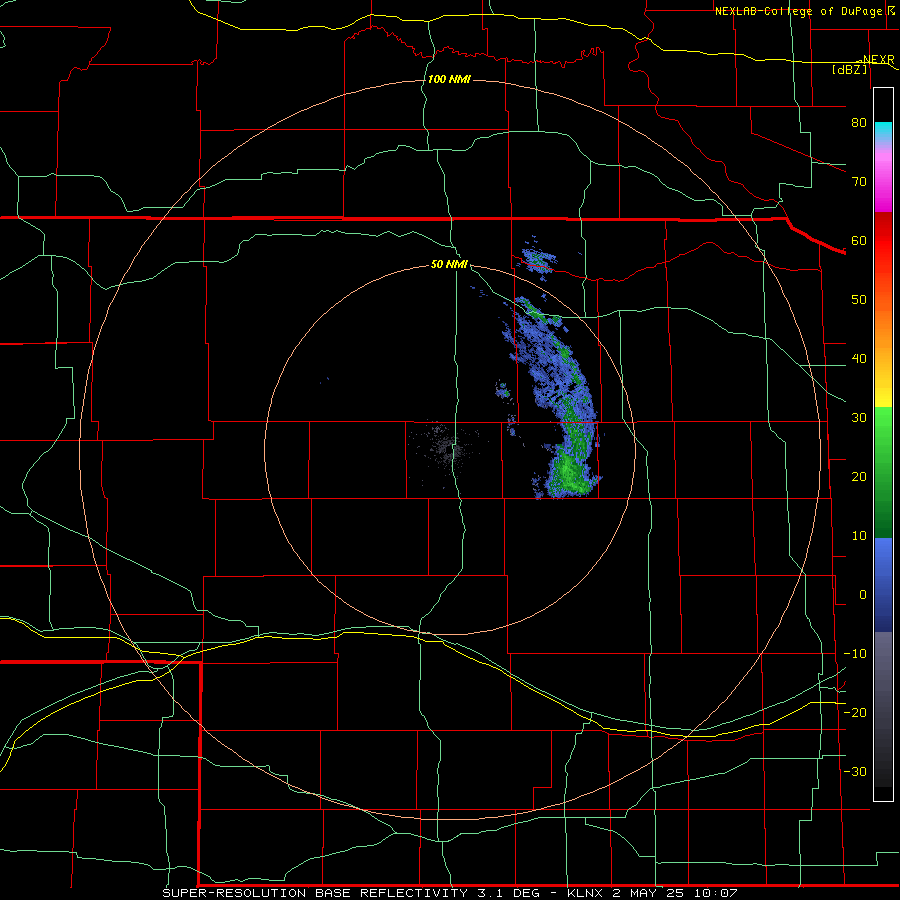Image resolution: width=900 pixels, height=900 pixels.
Task: Click the "30" value on the dBZ scale
Action: (859, 417)
